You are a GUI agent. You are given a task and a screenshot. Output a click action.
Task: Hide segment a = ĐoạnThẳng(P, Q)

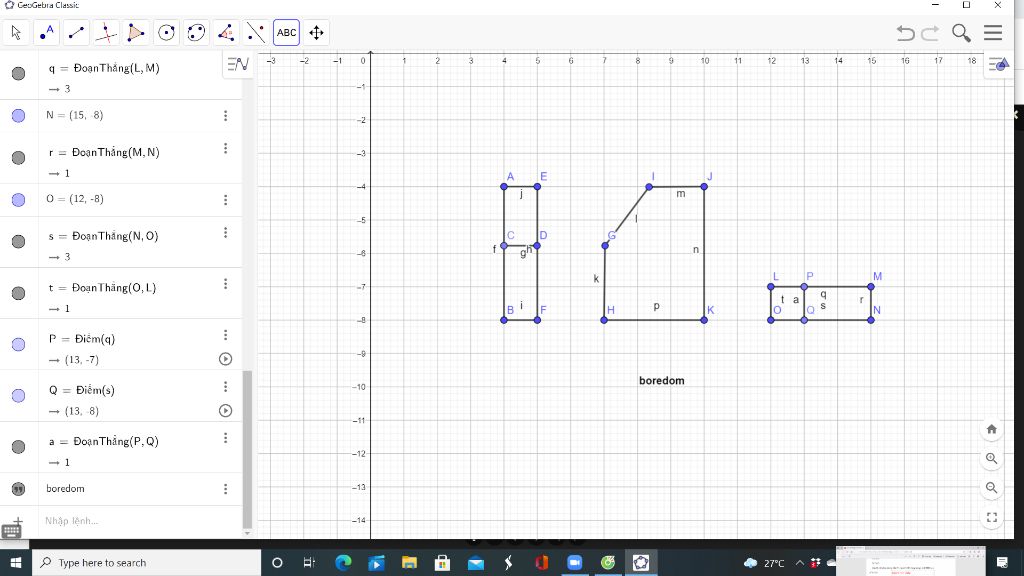tap(18, 447)
